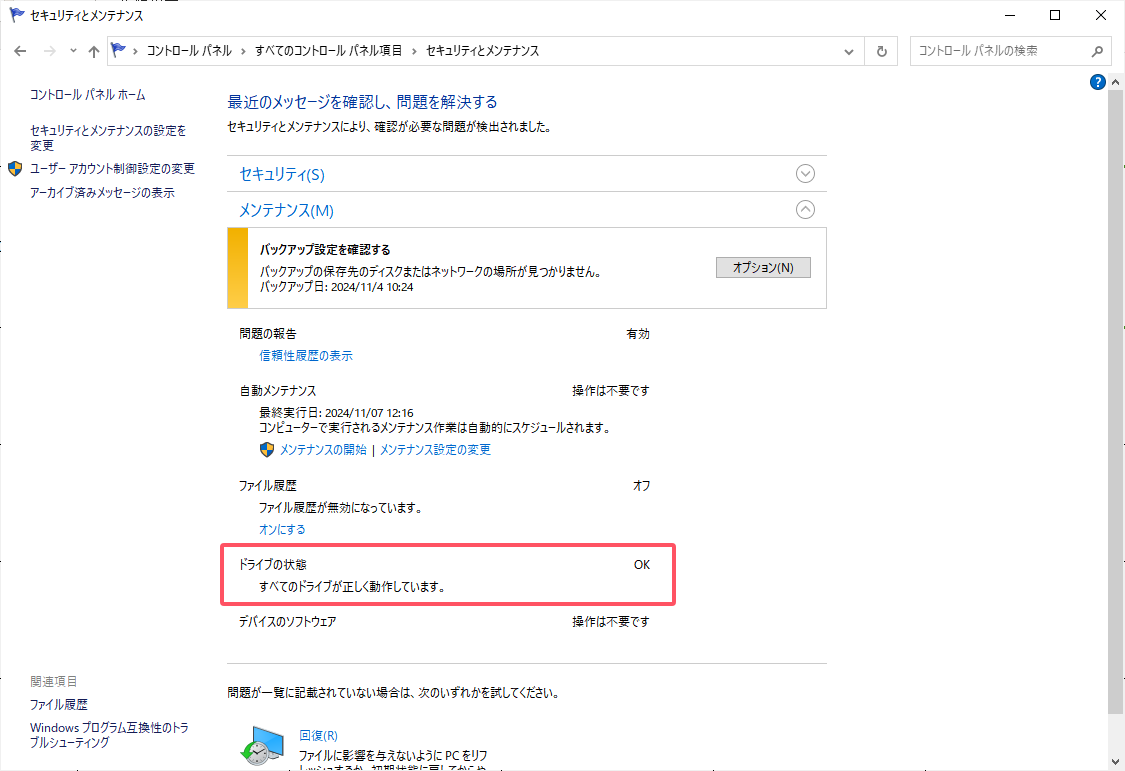
Task: Click the shield icon beside メンテナンスの開始
Action: 267,450
